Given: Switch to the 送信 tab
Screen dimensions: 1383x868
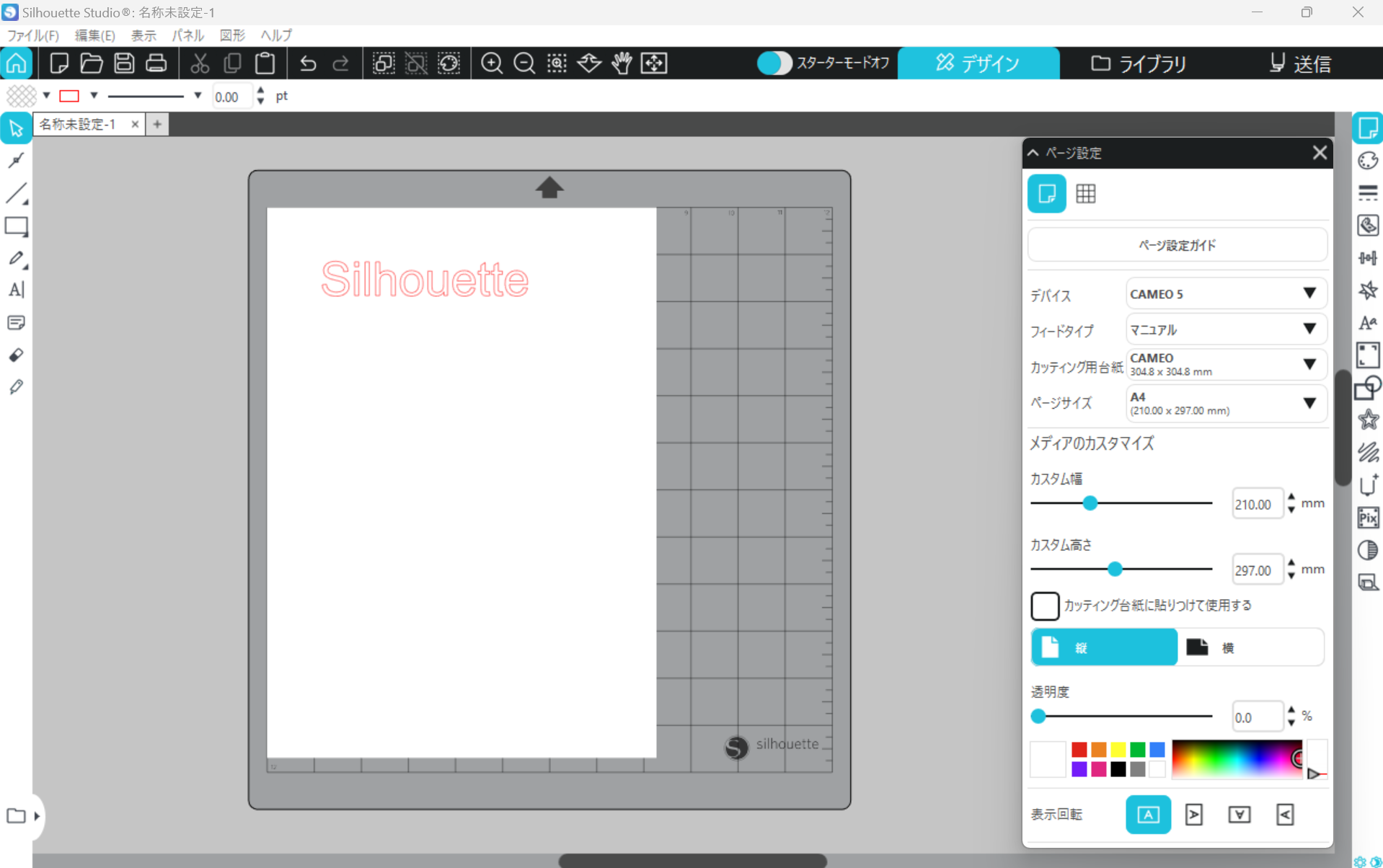Looking at the screenshot, I should 1300,63.
